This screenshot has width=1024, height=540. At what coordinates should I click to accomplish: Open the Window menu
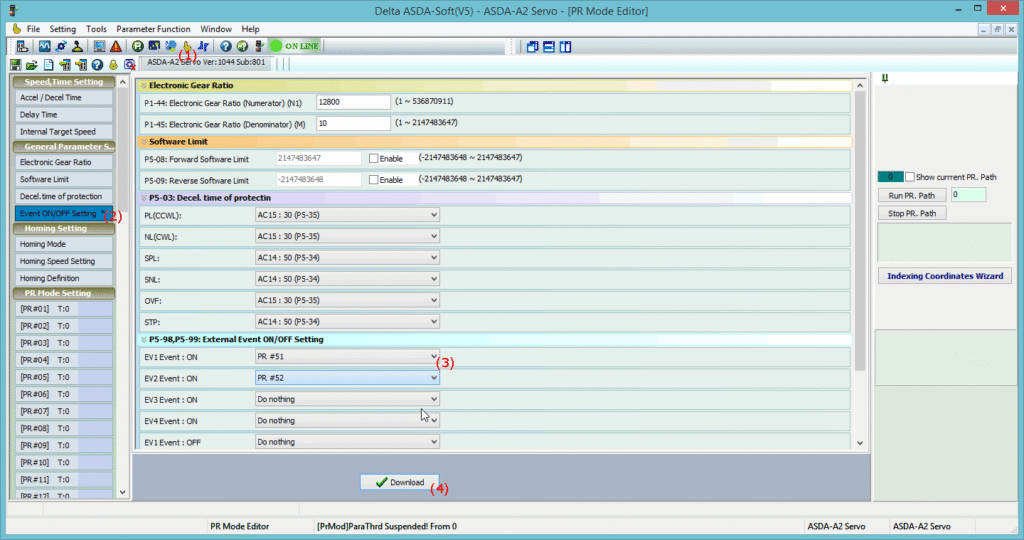pos(216,29)
